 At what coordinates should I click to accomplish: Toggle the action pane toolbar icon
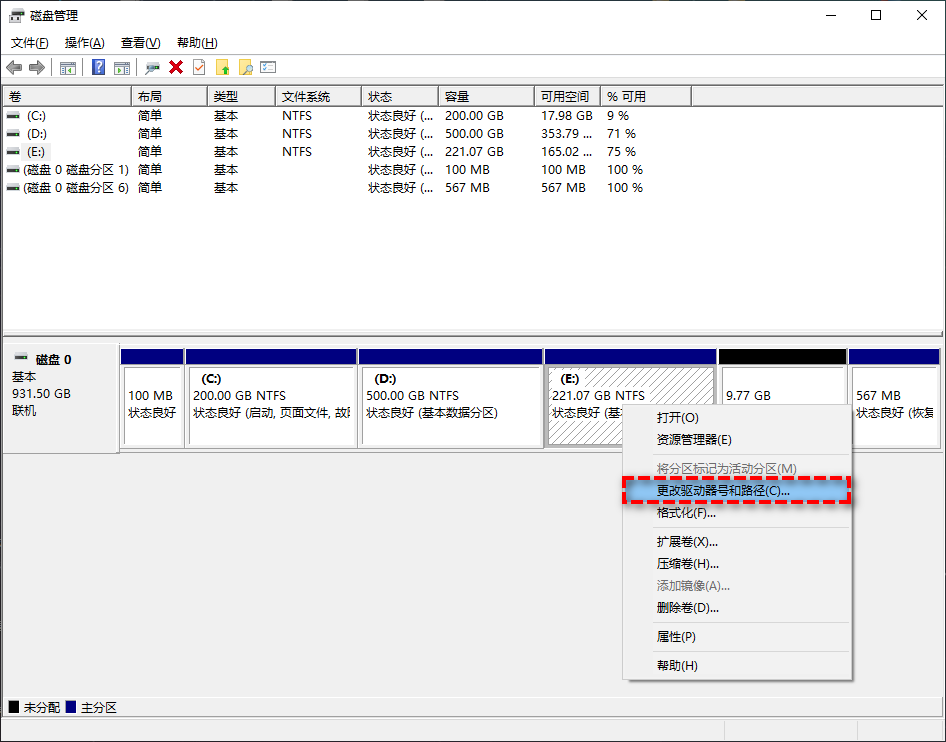point(122,68)
